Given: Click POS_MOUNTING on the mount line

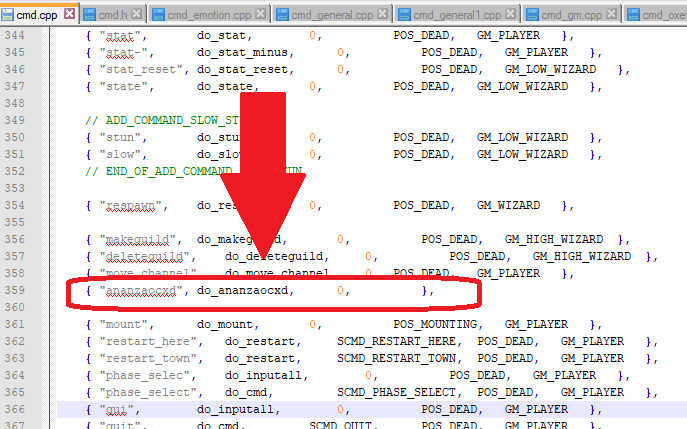Looking at the screenshot, I should [435, 324].
